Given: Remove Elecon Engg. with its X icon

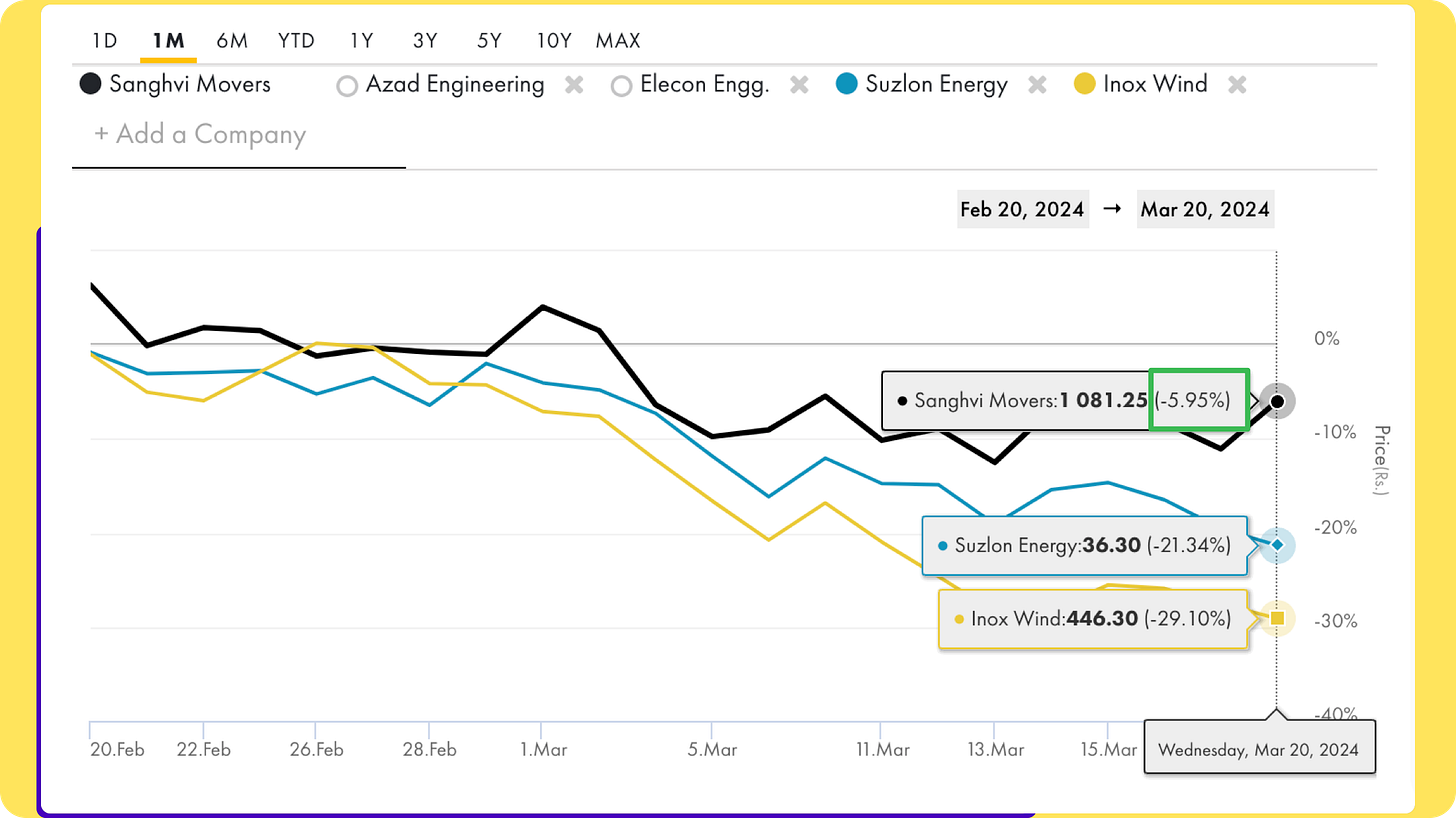Looking at the screenshot, I should click(x=799, y=85).
